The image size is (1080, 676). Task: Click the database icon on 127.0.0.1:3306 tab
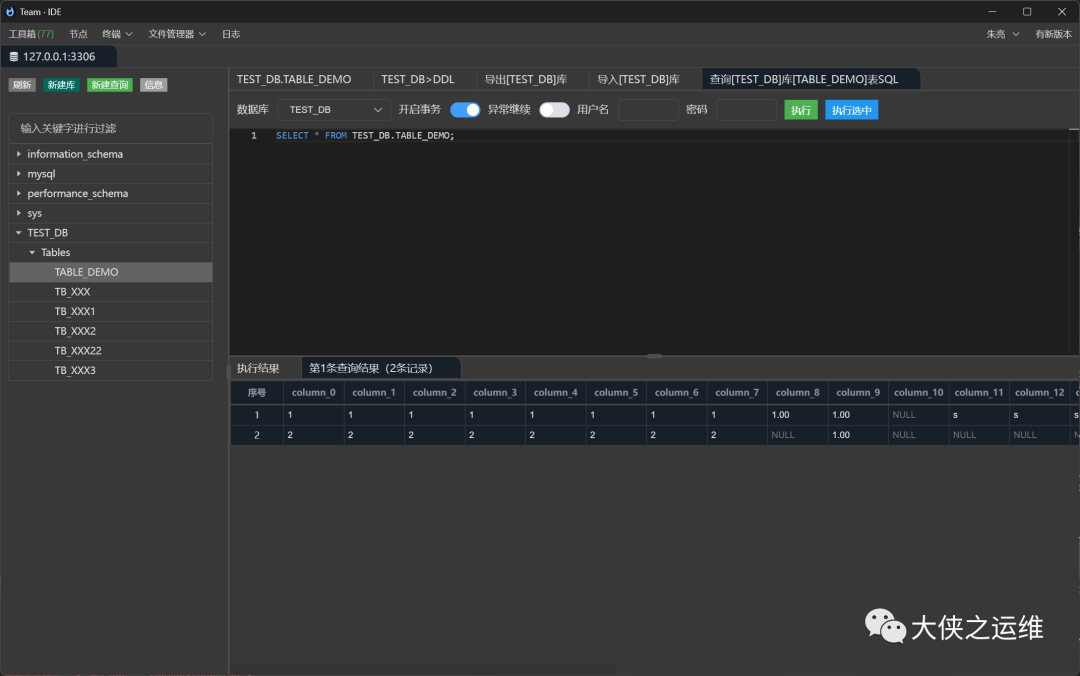(14, 57)
